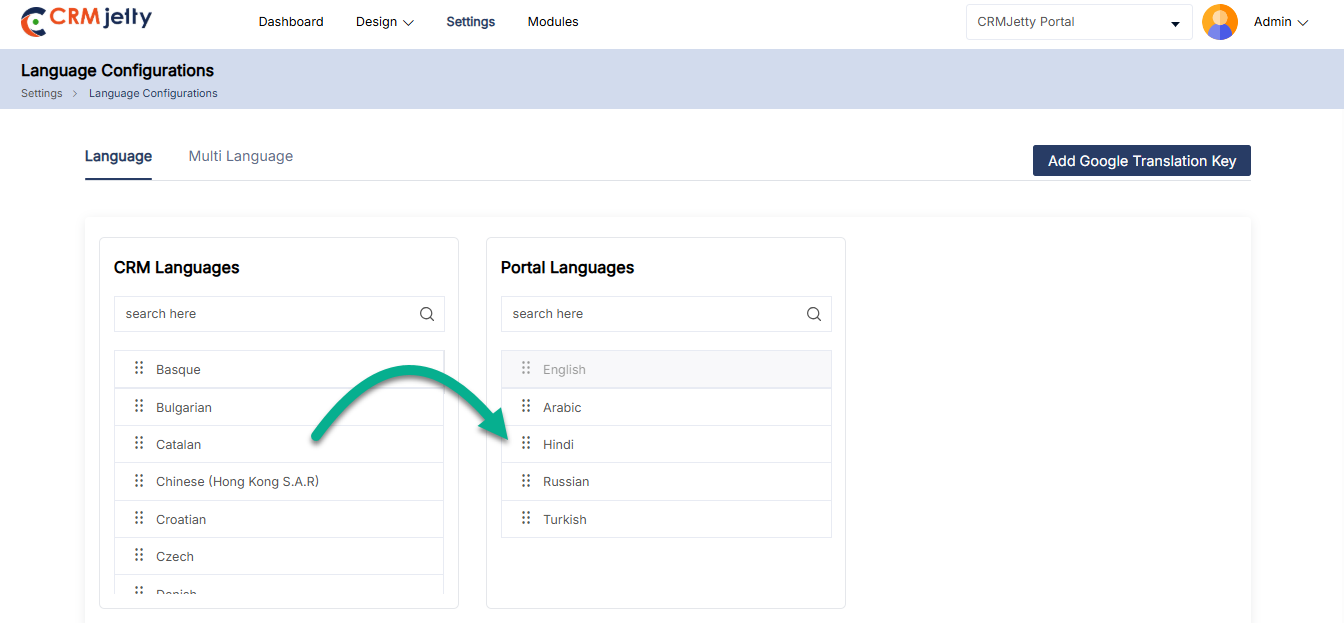Click the drag handle beside Hindi

point(526,444)
